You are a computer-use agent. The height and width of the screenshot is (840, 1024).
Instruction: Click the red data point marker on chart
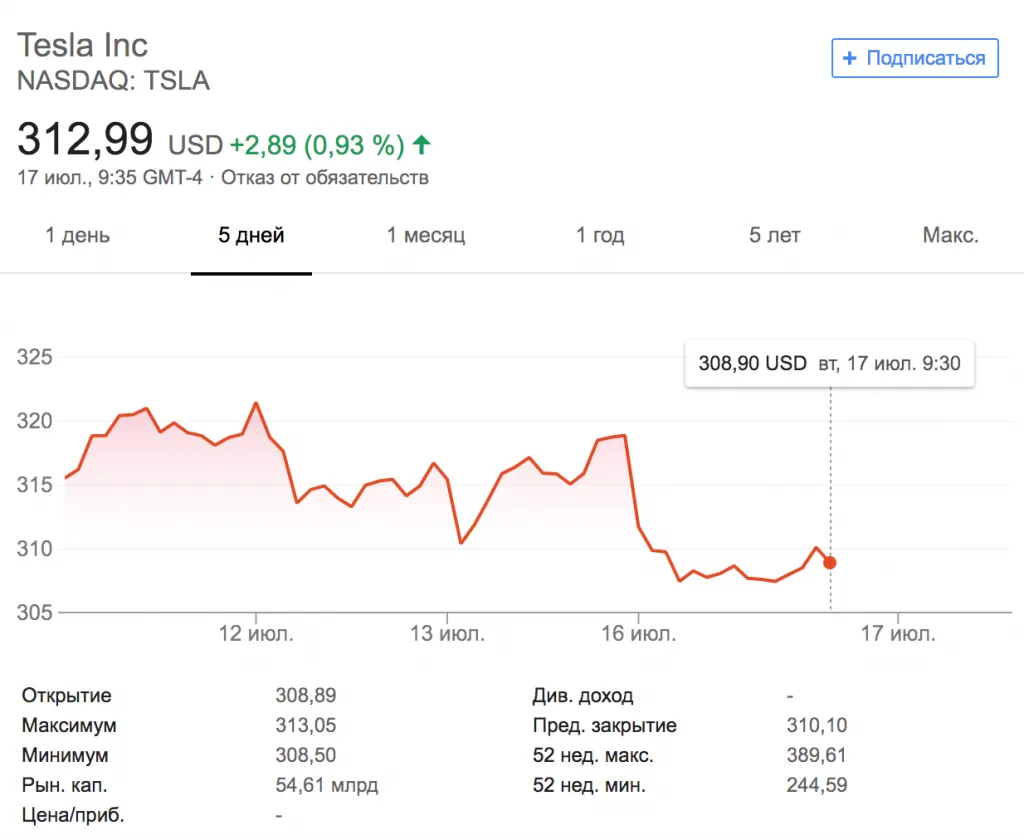tap(830, 563)
